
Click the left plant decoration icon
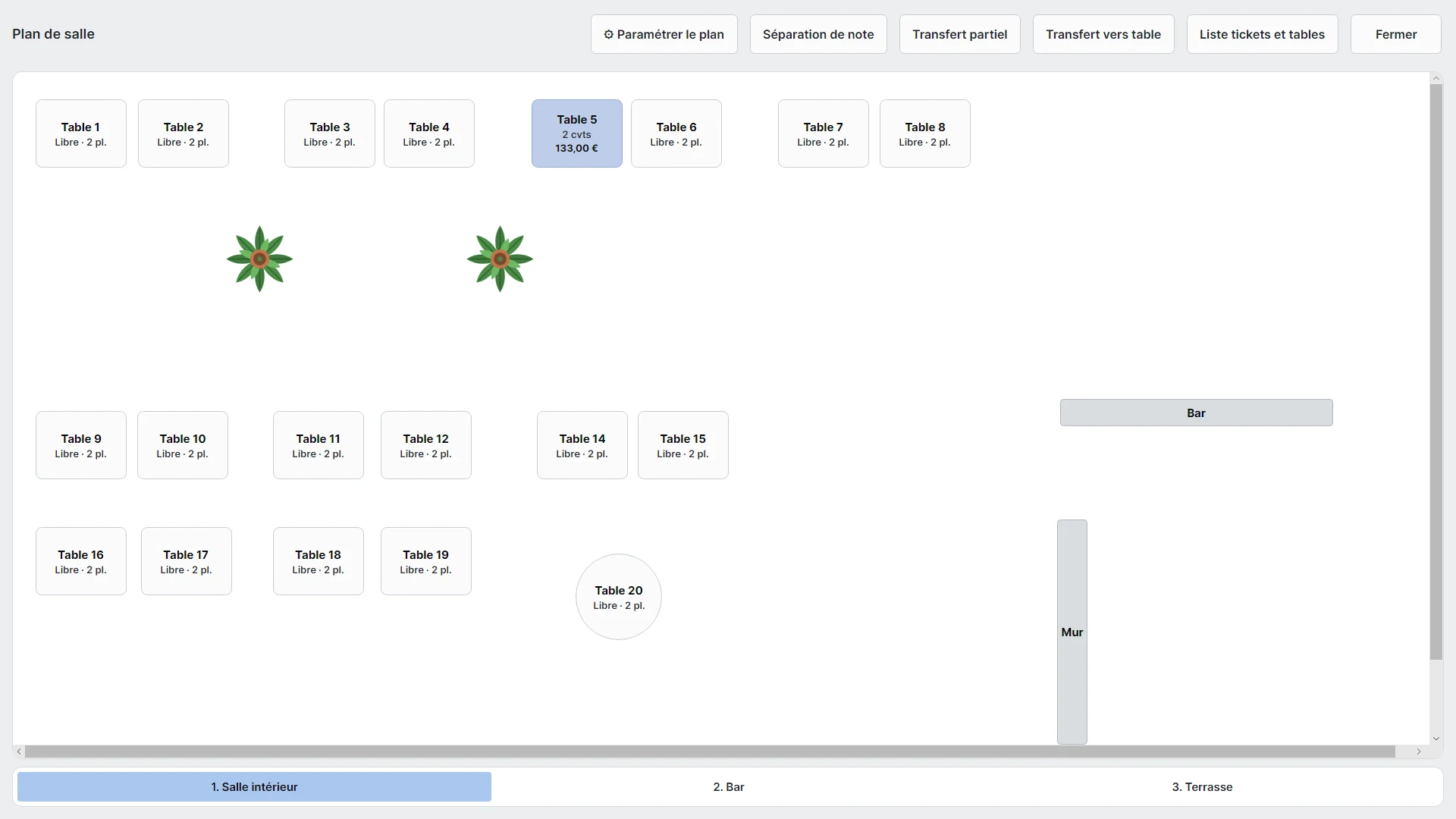pyautogui.click(x=259, y=259)
